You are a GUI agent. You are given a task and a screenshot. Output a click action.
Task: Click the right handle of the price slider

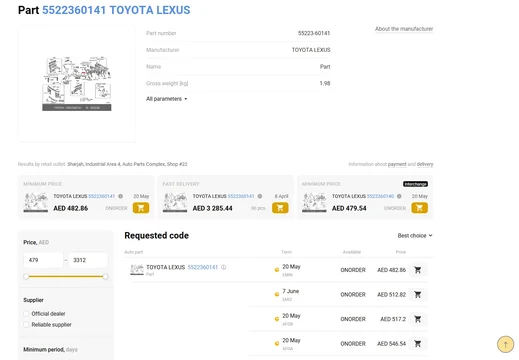105,276
